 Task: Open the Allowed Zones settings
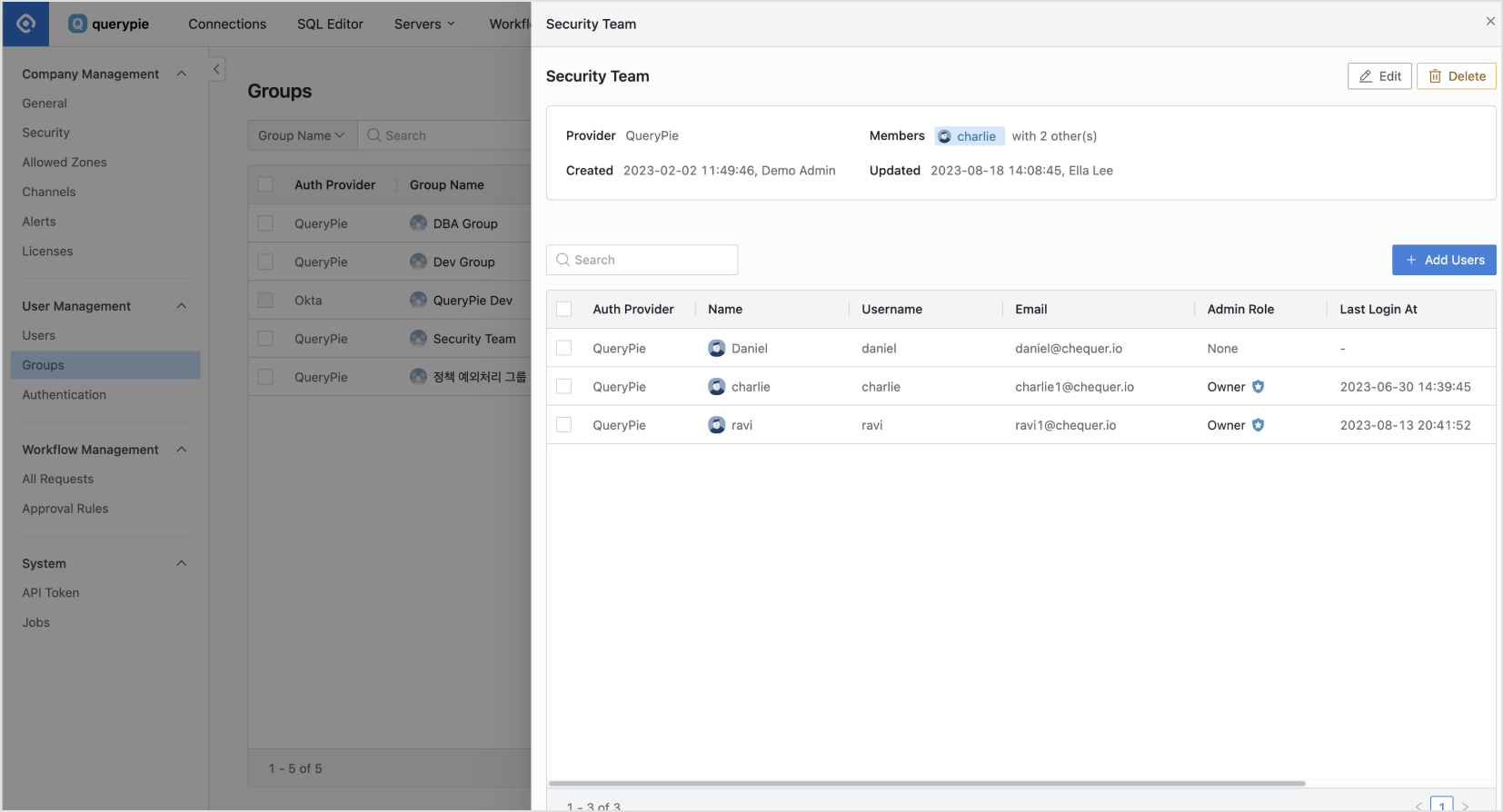click(x=65, y=162)
